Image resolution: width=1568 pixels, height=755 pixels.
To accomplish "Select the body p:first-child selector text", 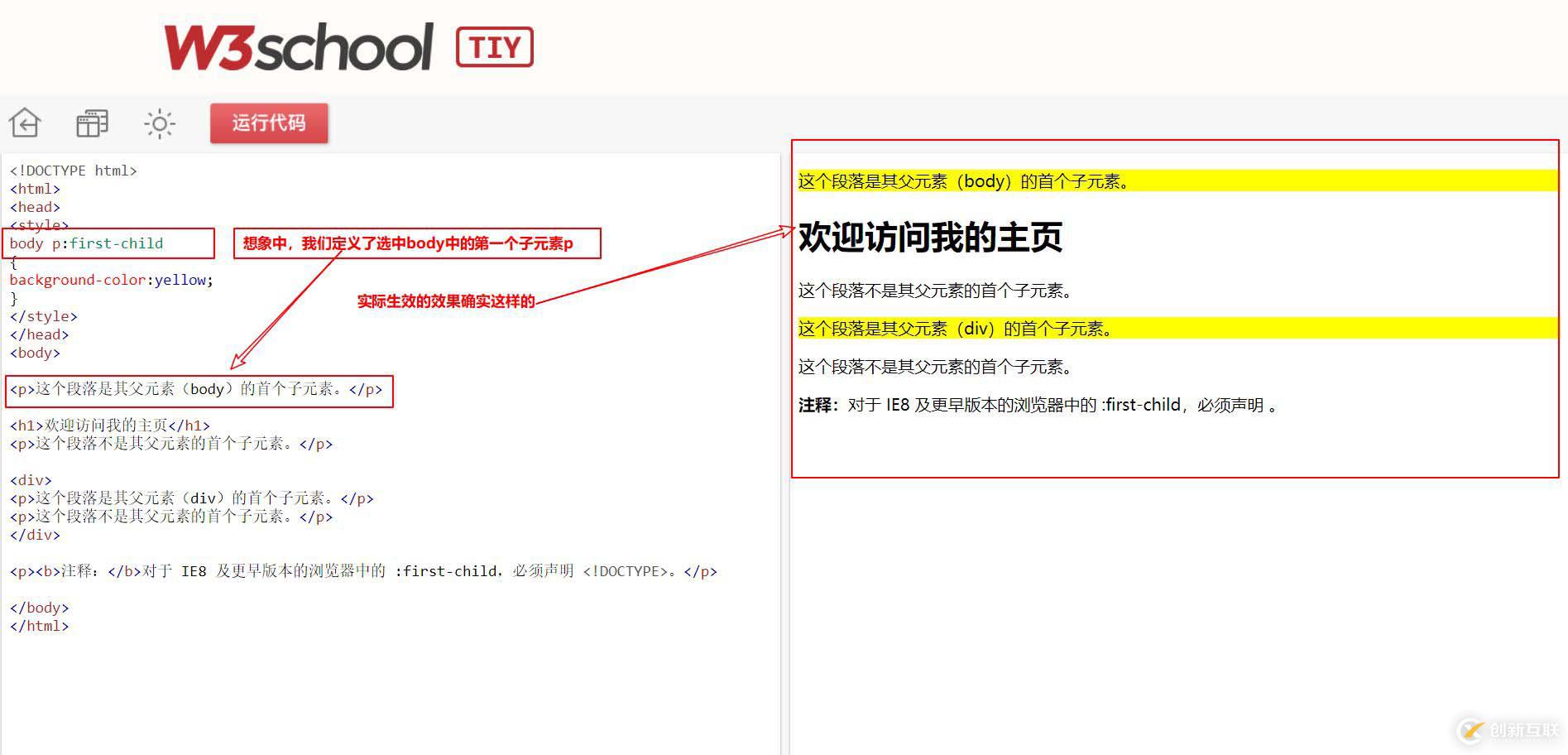I will pos(86,243).
